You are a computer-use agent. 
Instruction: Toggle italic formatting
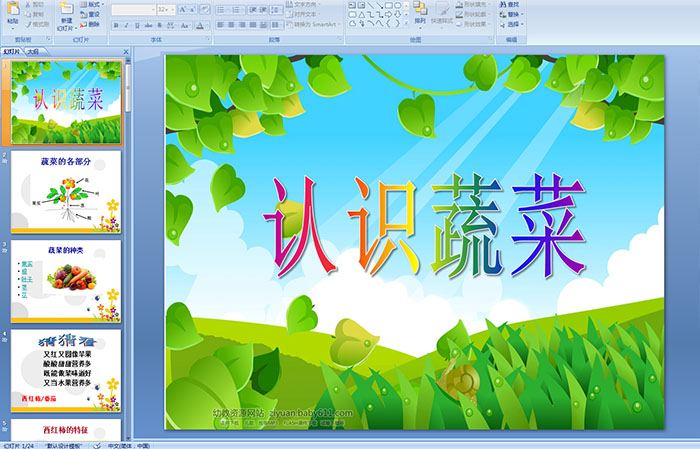126,25
